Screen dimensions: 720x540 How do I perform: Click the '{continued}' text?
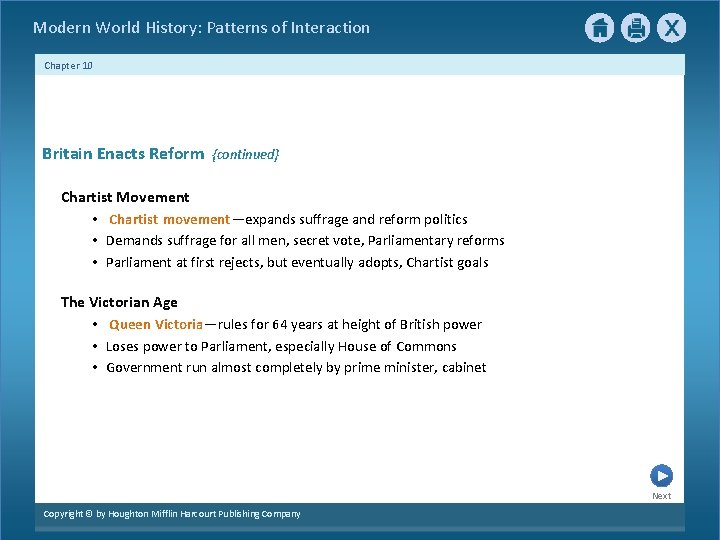(245, 154)
